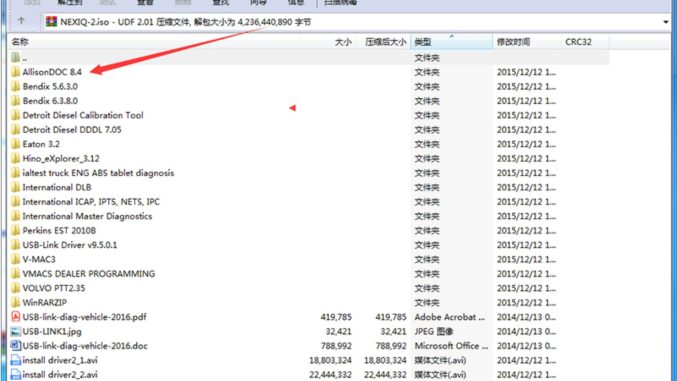The height and width of the screenshot is (381, 678).
Task: Click the 文件夹 type cell of AllisonDOC 8.4
Action: pyautogui.click(x=427, y=72)
